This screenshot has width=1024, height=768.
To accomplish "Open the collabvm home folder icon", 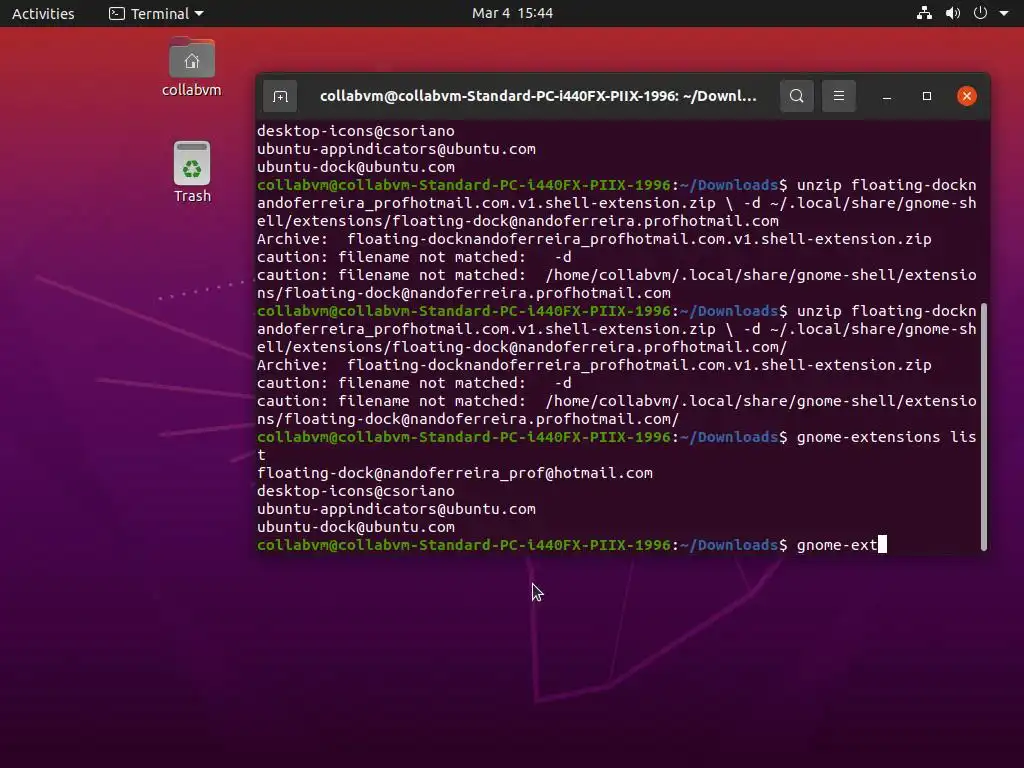I will 191,67.
